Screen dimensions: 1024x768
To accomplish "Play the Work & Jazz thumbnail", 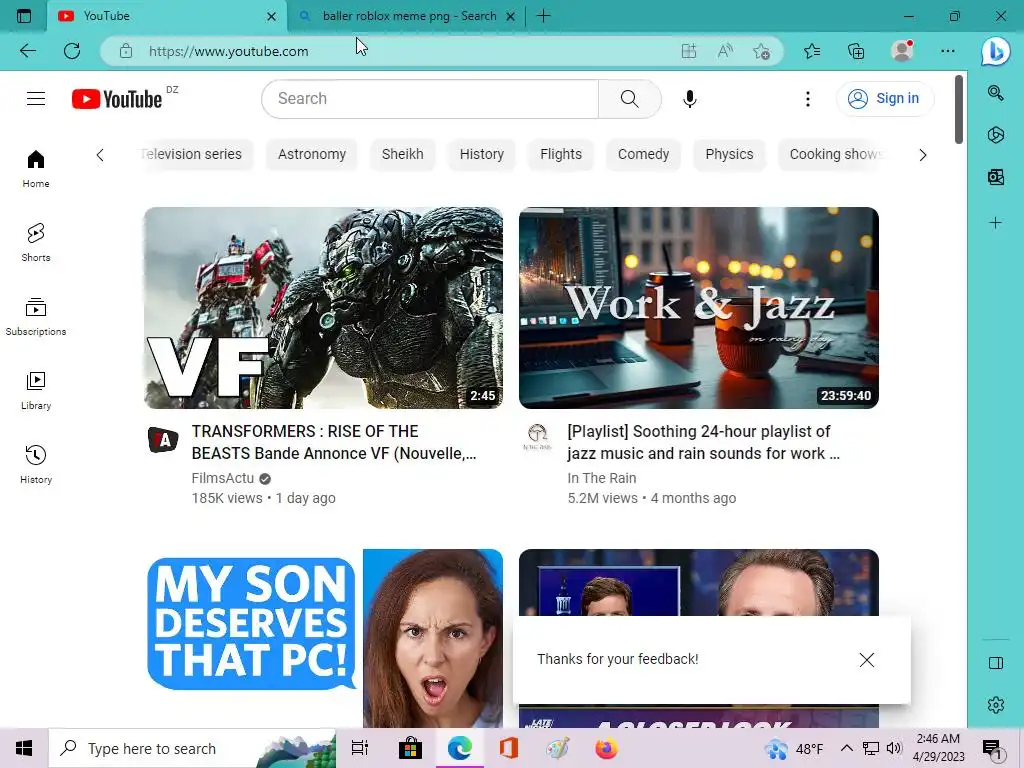I will tap(699, 308).
